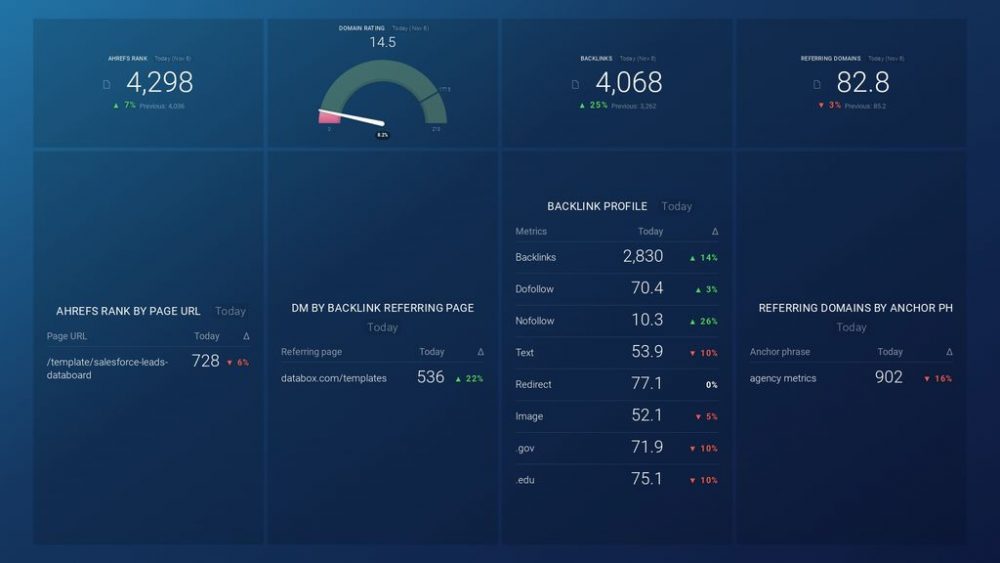Click the delta column header in Backlink Profile

coord(714,231)
